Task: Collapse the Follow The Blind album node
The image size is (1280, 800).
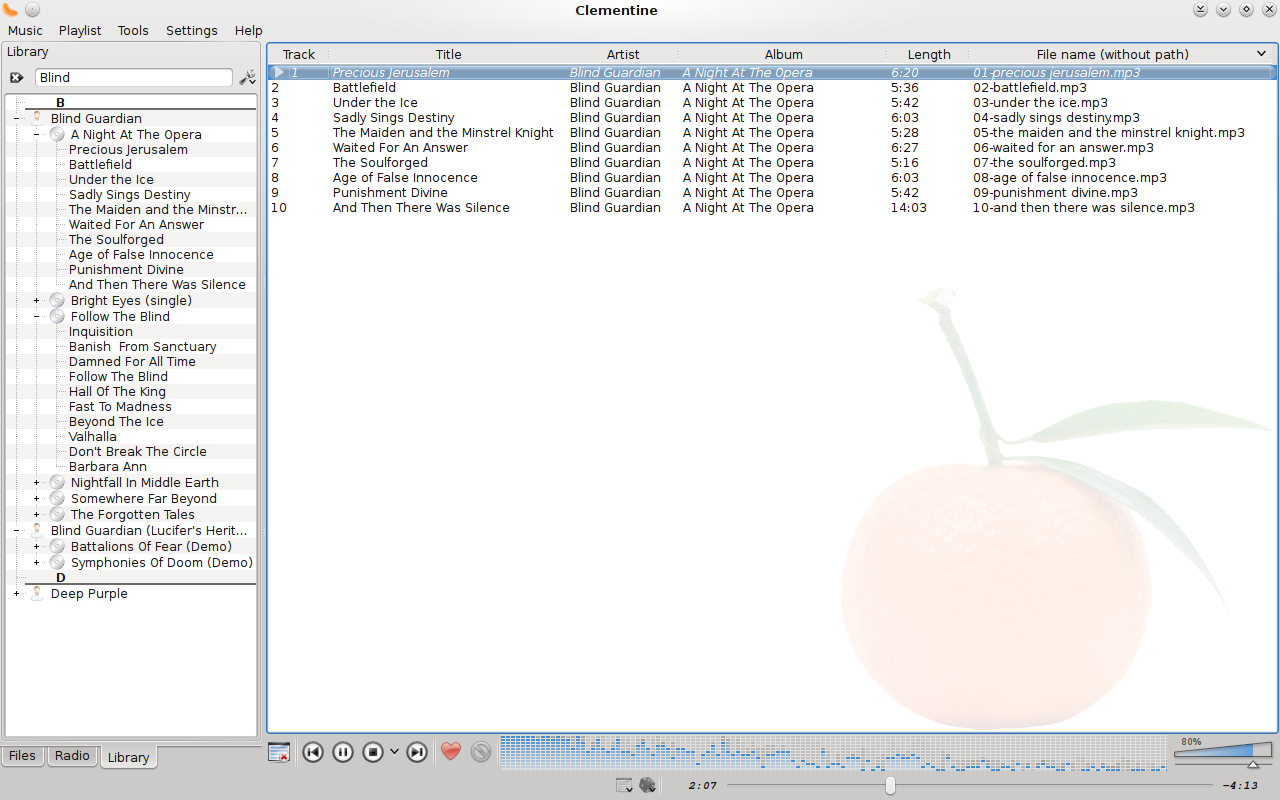Action: (x=37, y=316)
